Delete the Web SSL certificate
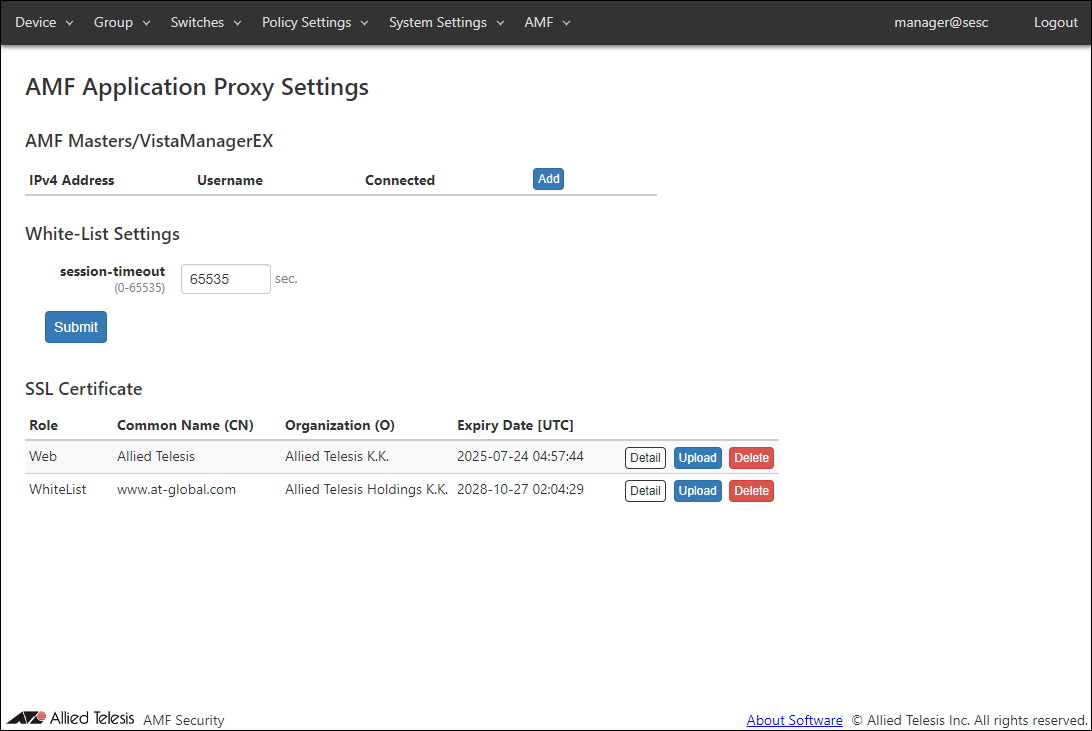This screenshot has width=1092, height=731. point(751,458)
